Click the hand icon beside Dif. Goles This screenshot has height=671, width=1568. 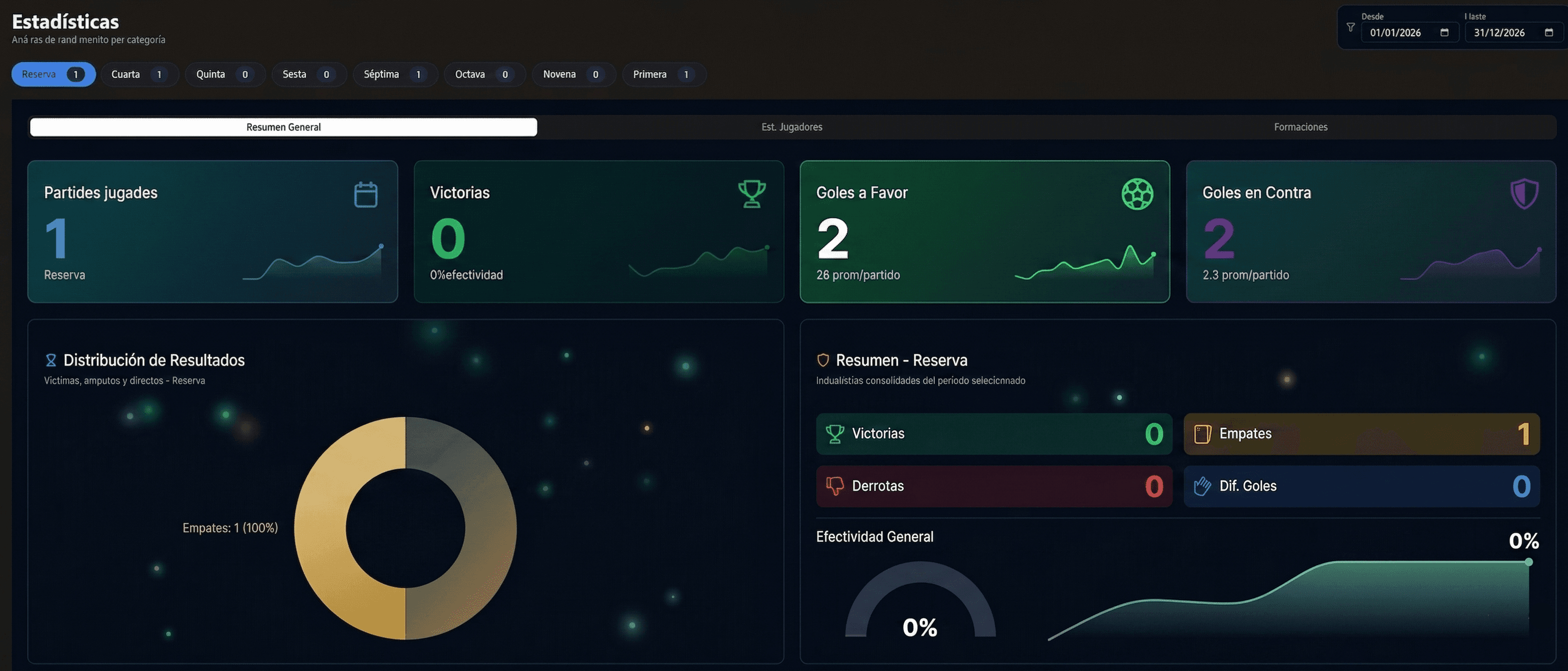tap(1202, 486)
